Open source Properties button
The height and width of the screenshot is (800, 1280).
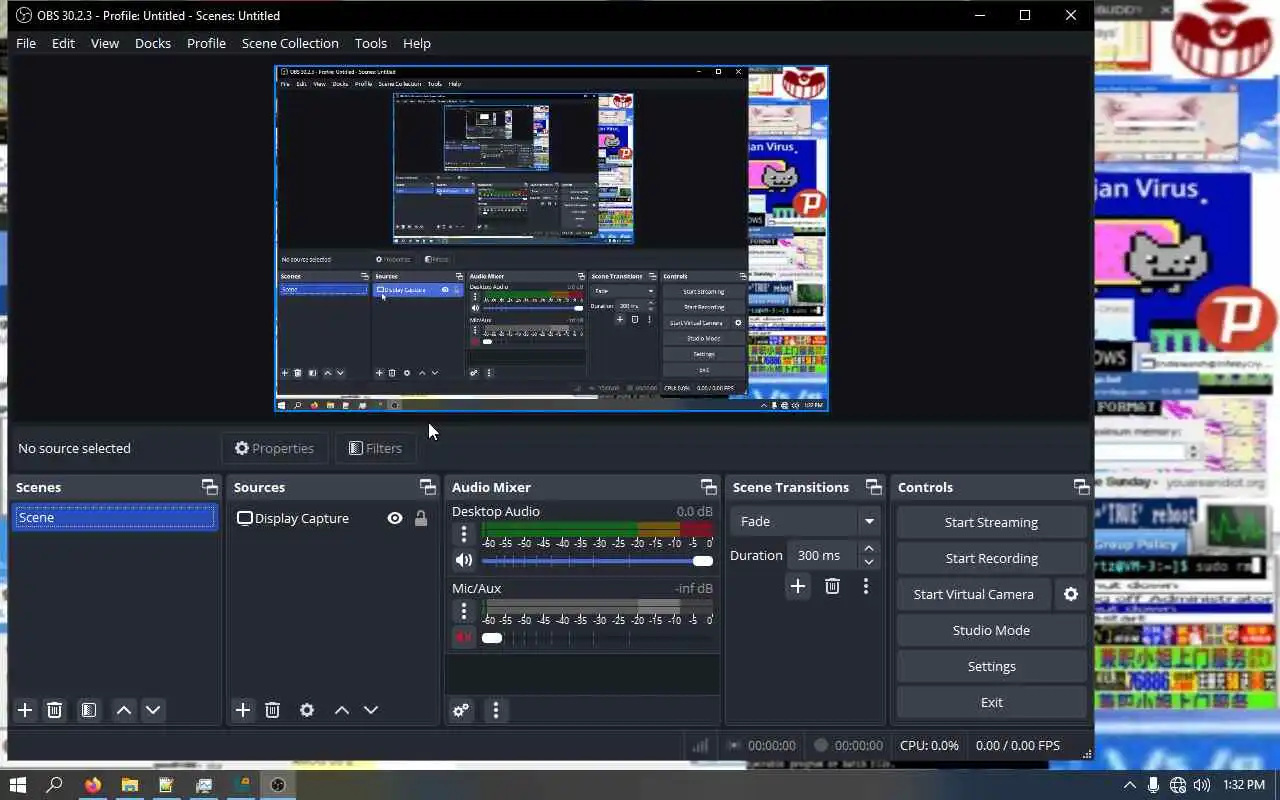click(274, 448)
